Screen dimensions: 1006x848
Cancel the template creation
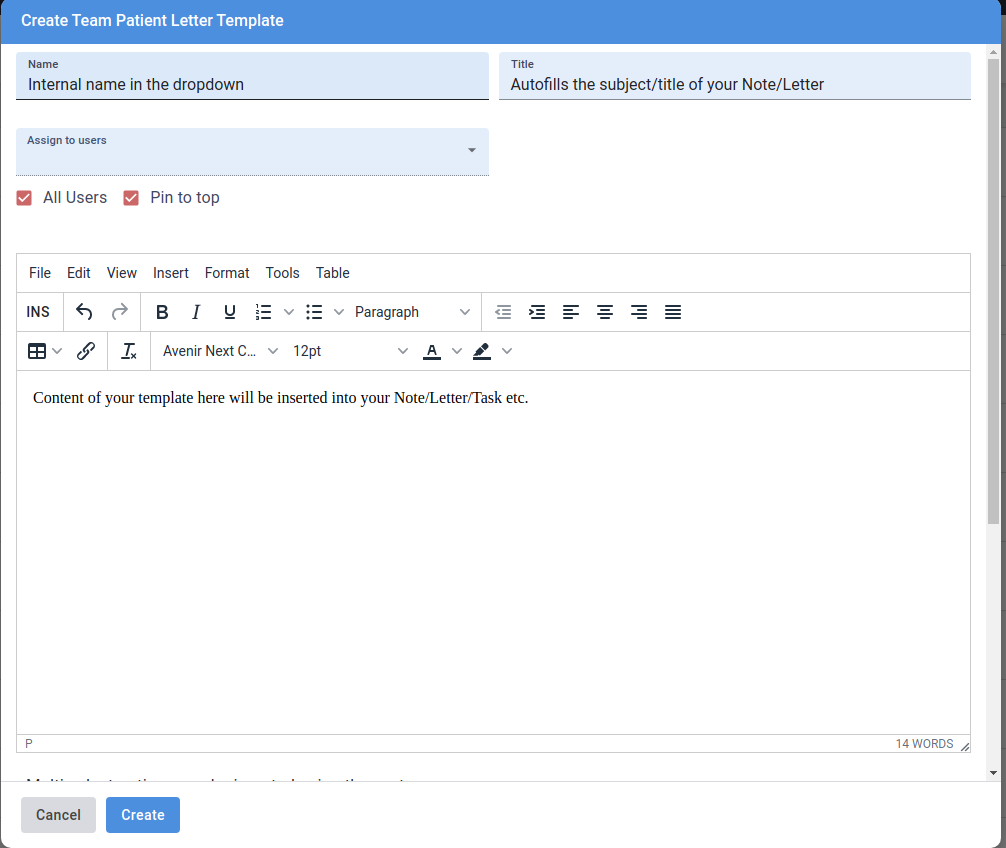pyautogui.click(x=58, y=815)
